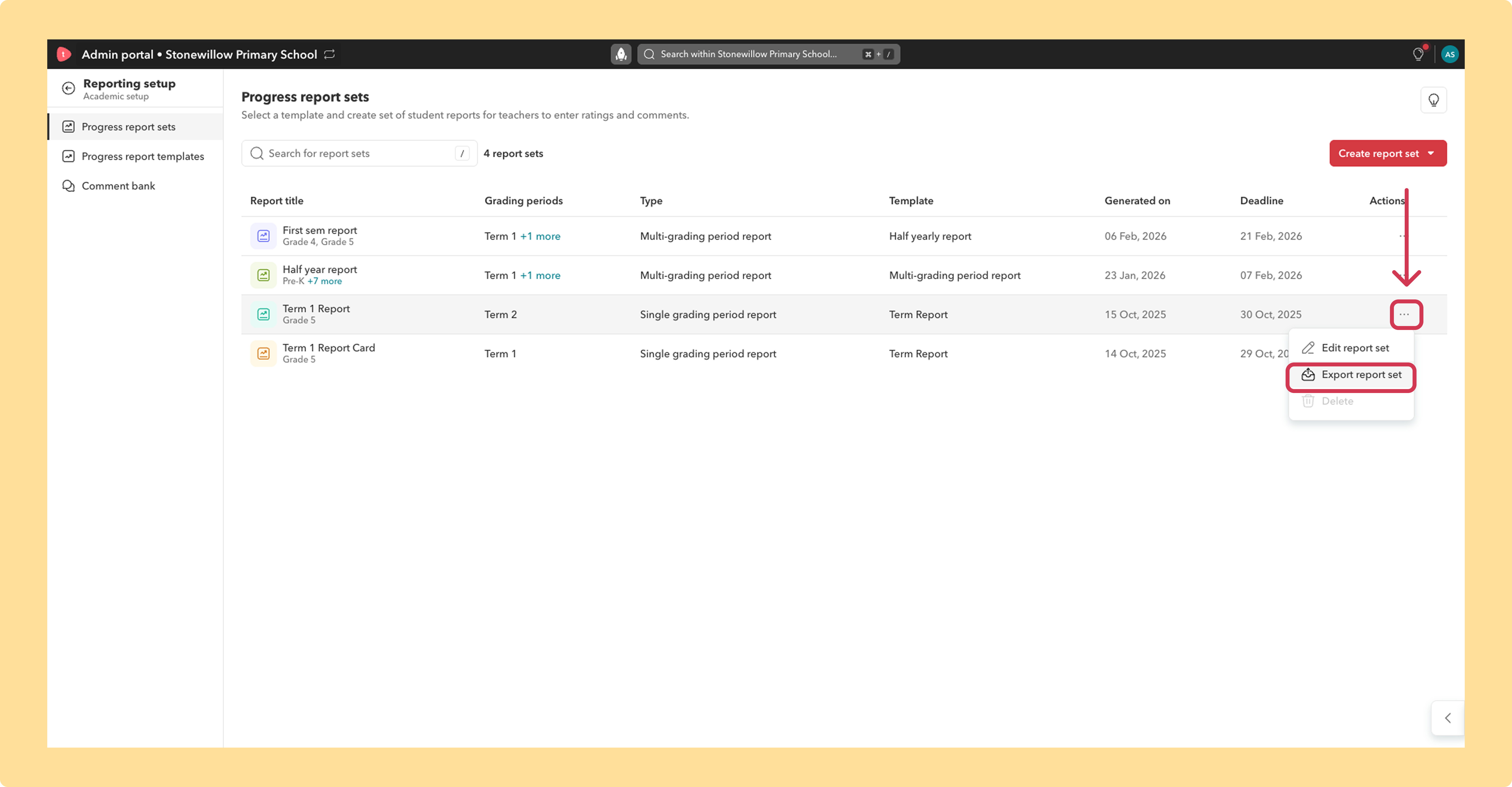Screen dimensions: 1512x787
Task: Open Progress report templates in sidebar
Action: point(135,156)
